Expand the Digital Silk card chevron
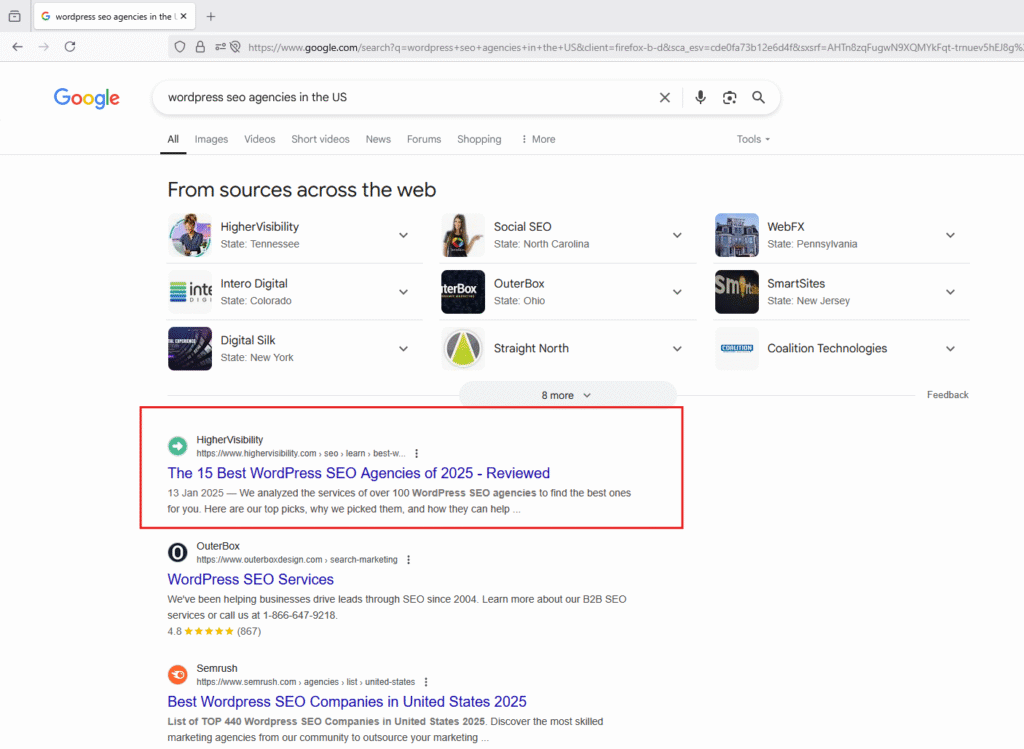1024x749 pixels. click(404, 349)
